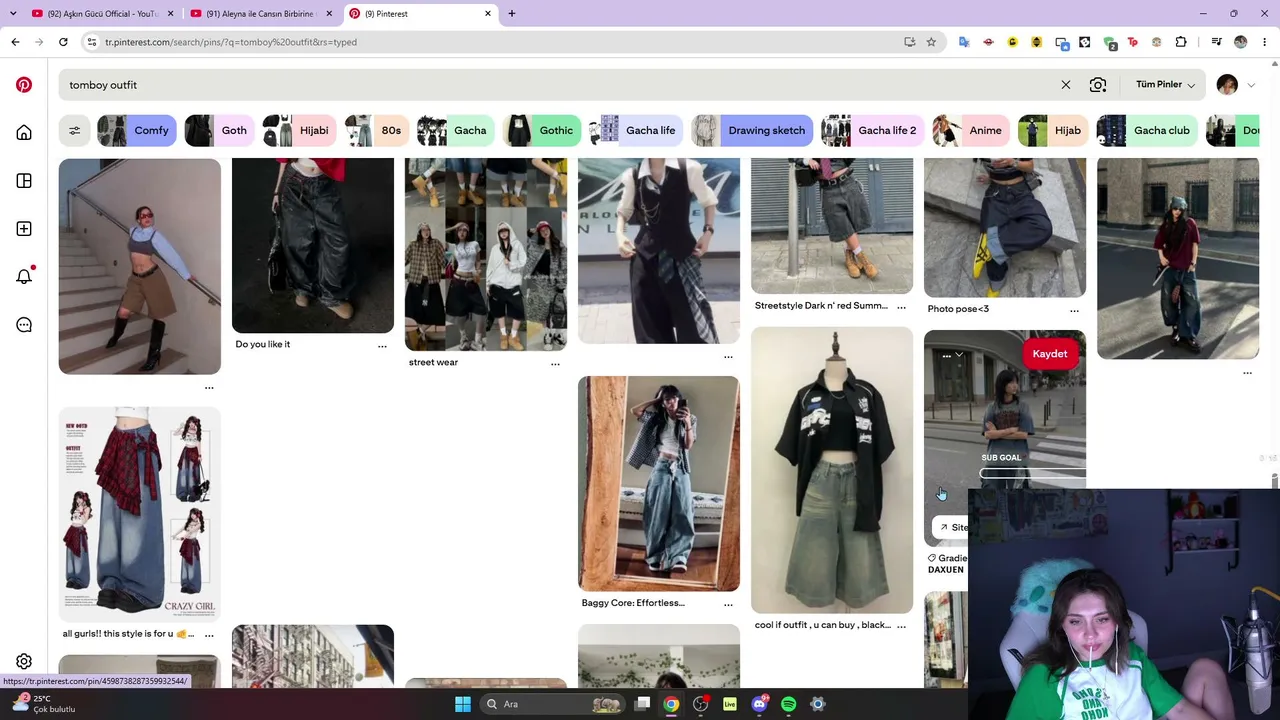Open more options for 'all gurls!!' pin
1280x720 pixels.
(x=209, y=635)
